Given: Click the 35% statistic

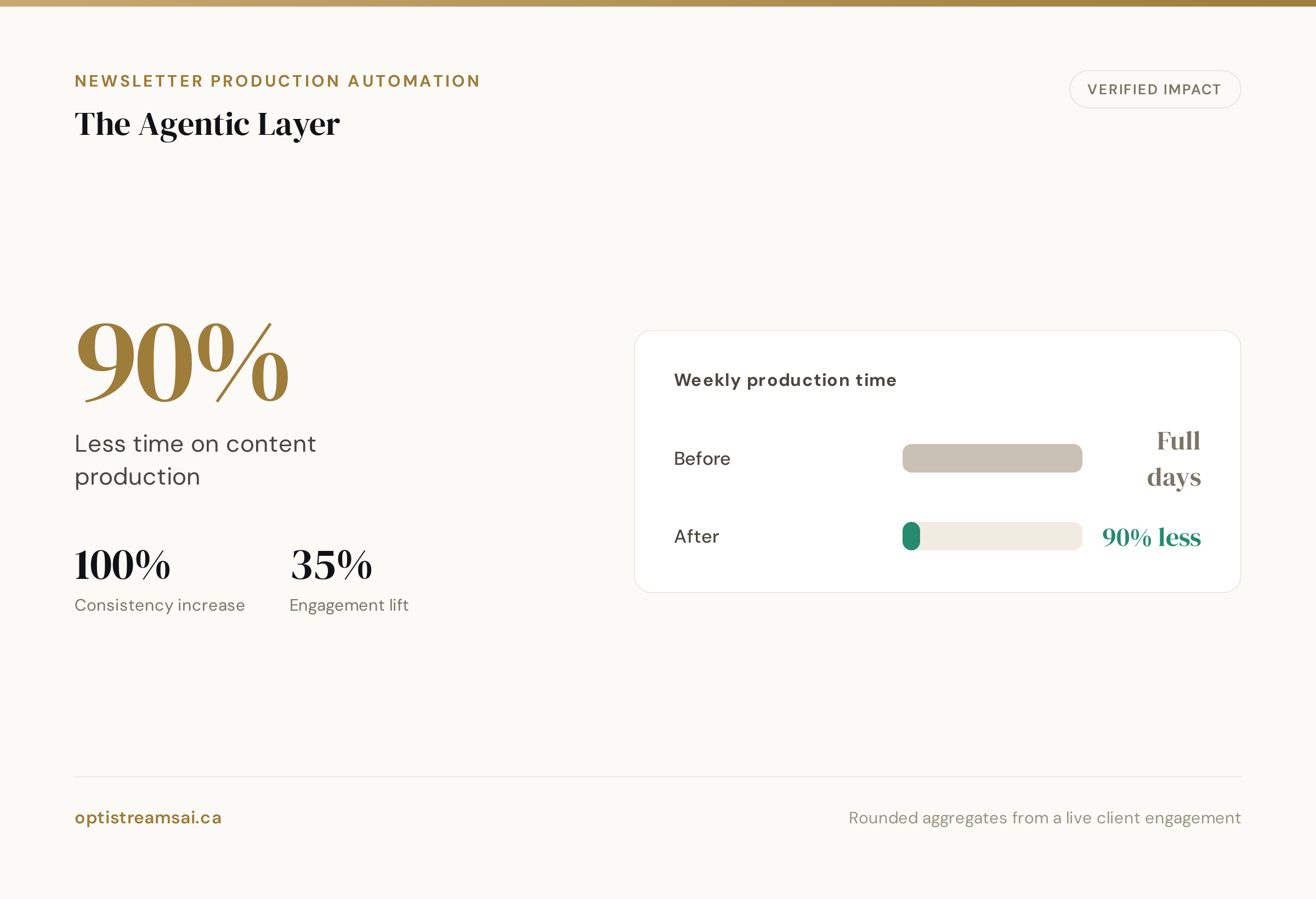Looking at the screenshot, I should point(331,565).
